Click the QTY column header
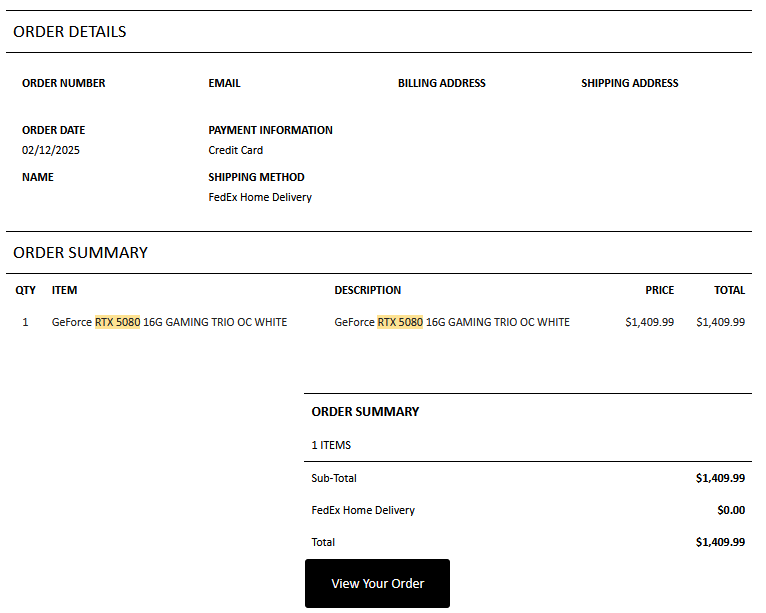Screen dimensions: 766x613 (x=25, y=290)
